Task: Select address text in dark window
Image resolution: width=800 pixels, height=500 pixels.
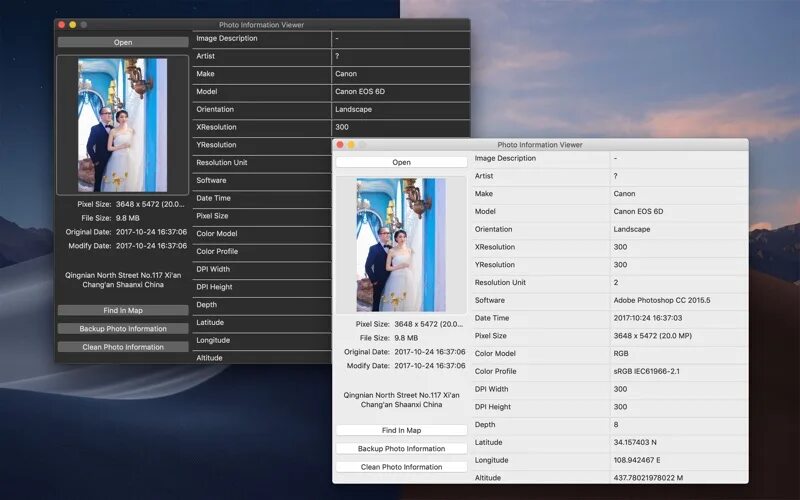Action: click(122, 280)
